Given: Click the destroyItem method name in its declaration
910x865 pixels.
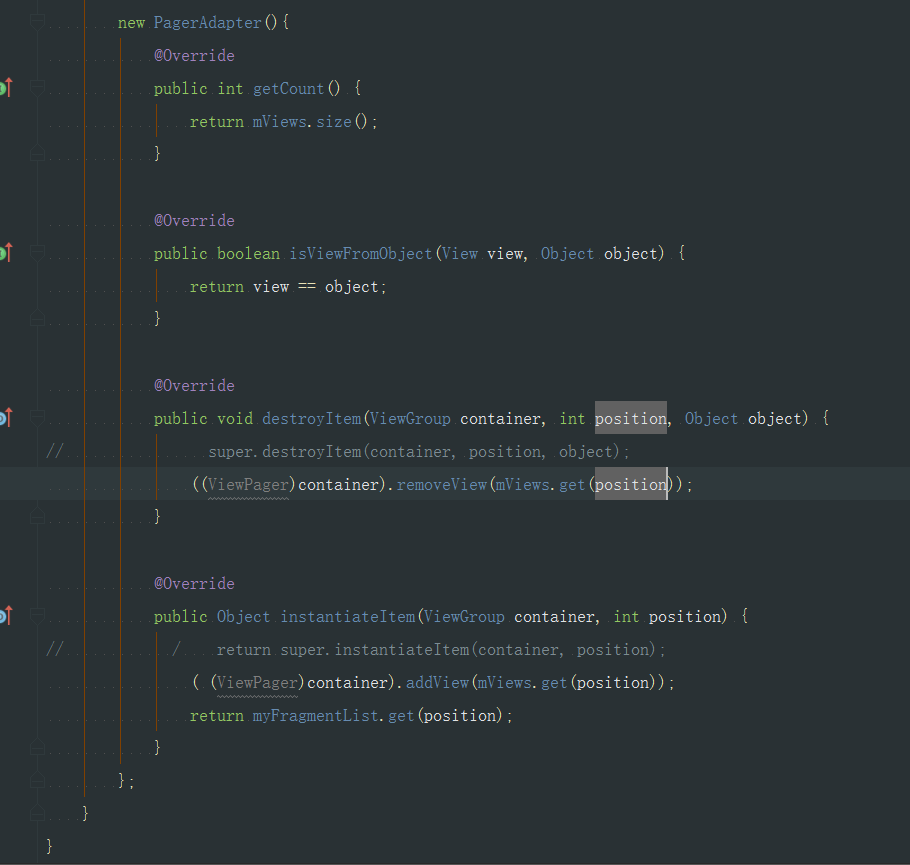Looking at the screenshot, I should point(311,418).
